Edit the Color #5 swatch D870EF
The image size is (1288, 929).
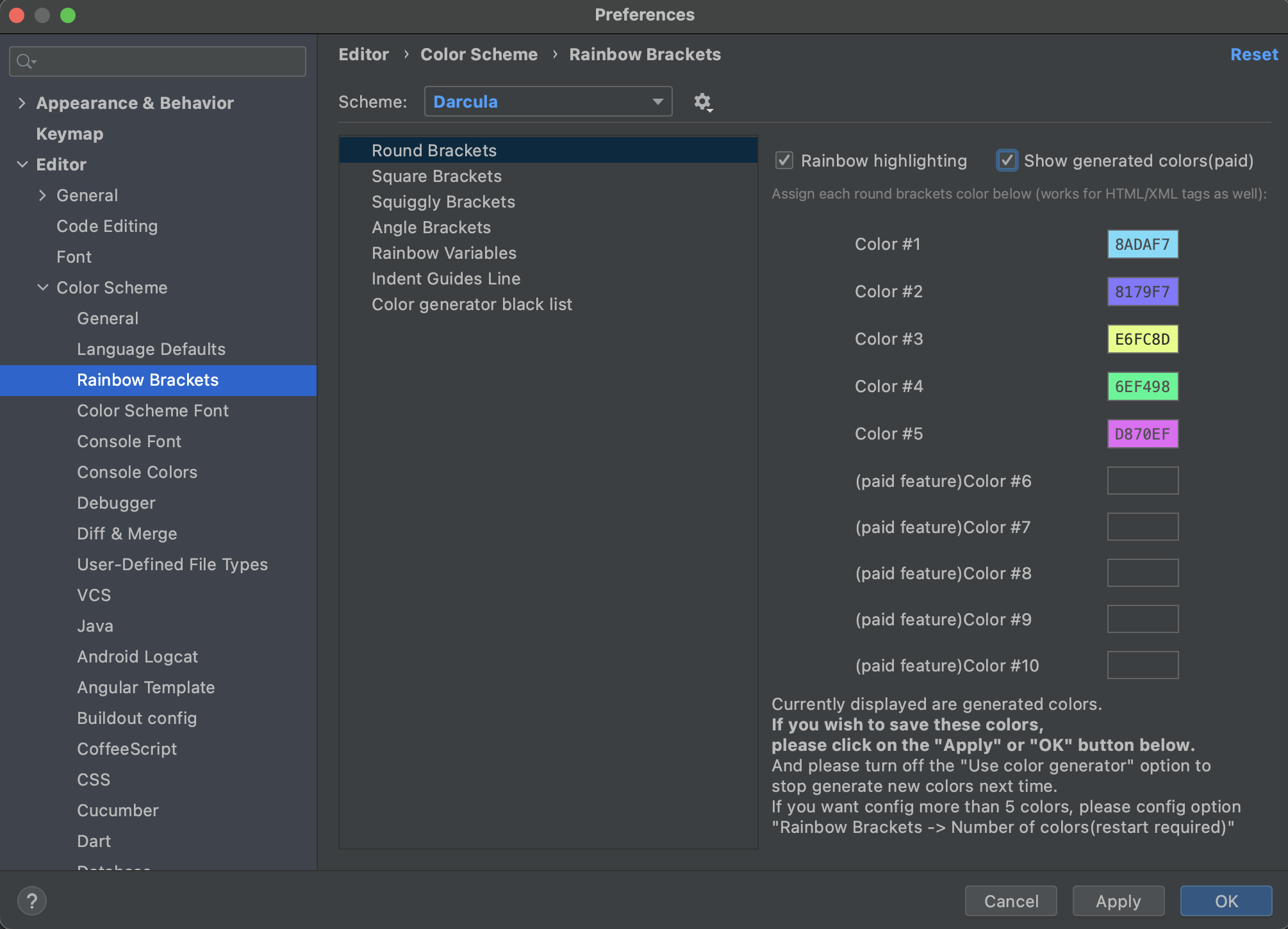[x=1143, y=434]
